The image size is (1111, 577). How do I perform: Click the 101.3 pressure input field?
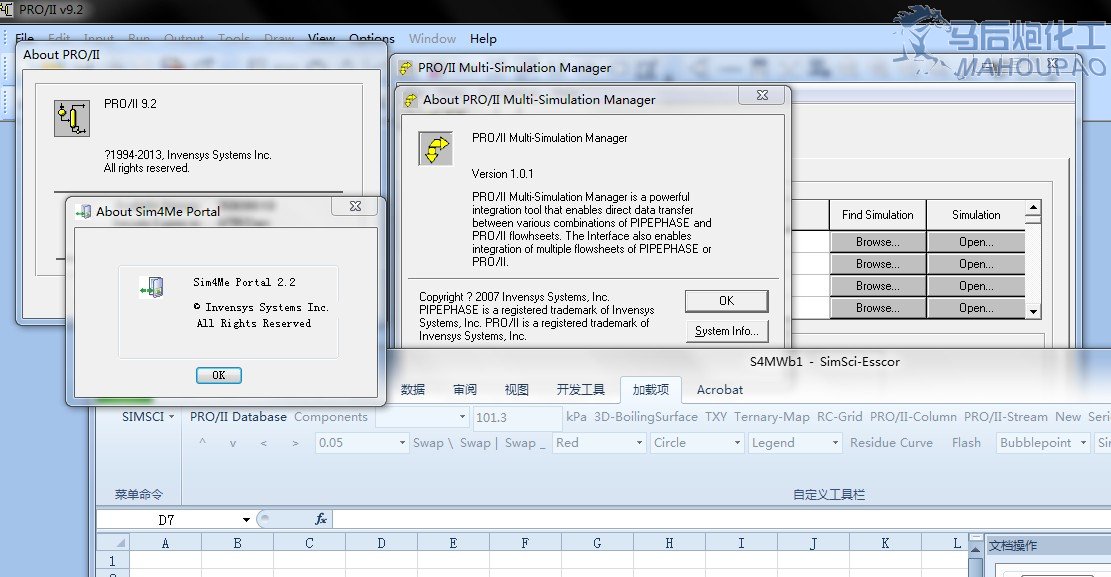(x=516, y=417)
